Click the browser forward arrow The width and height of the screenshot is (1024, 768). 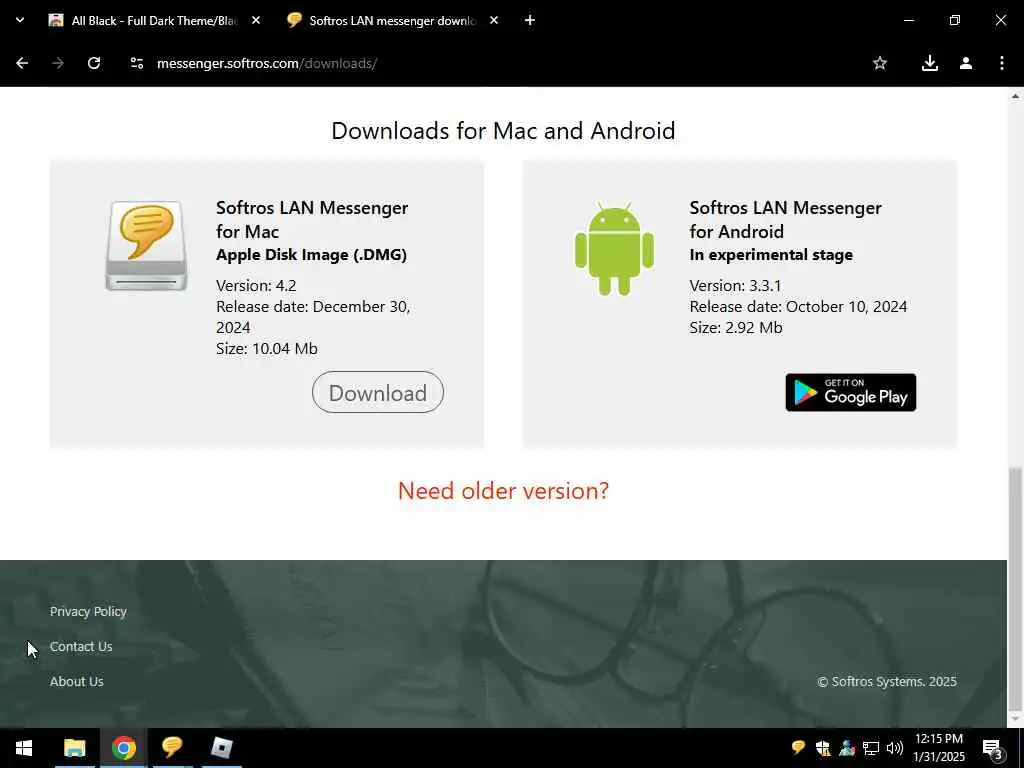coord(58,63)
